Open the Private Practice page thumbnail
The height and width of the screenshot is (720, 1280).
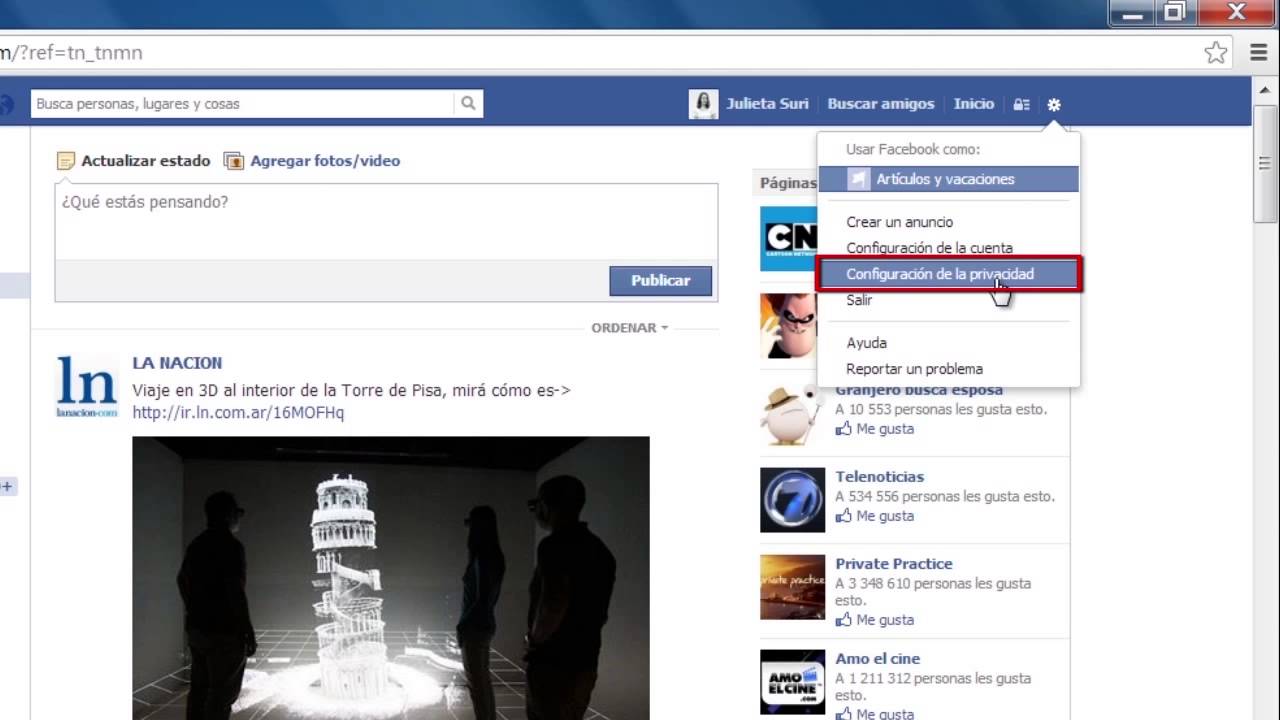click(792, 587)
